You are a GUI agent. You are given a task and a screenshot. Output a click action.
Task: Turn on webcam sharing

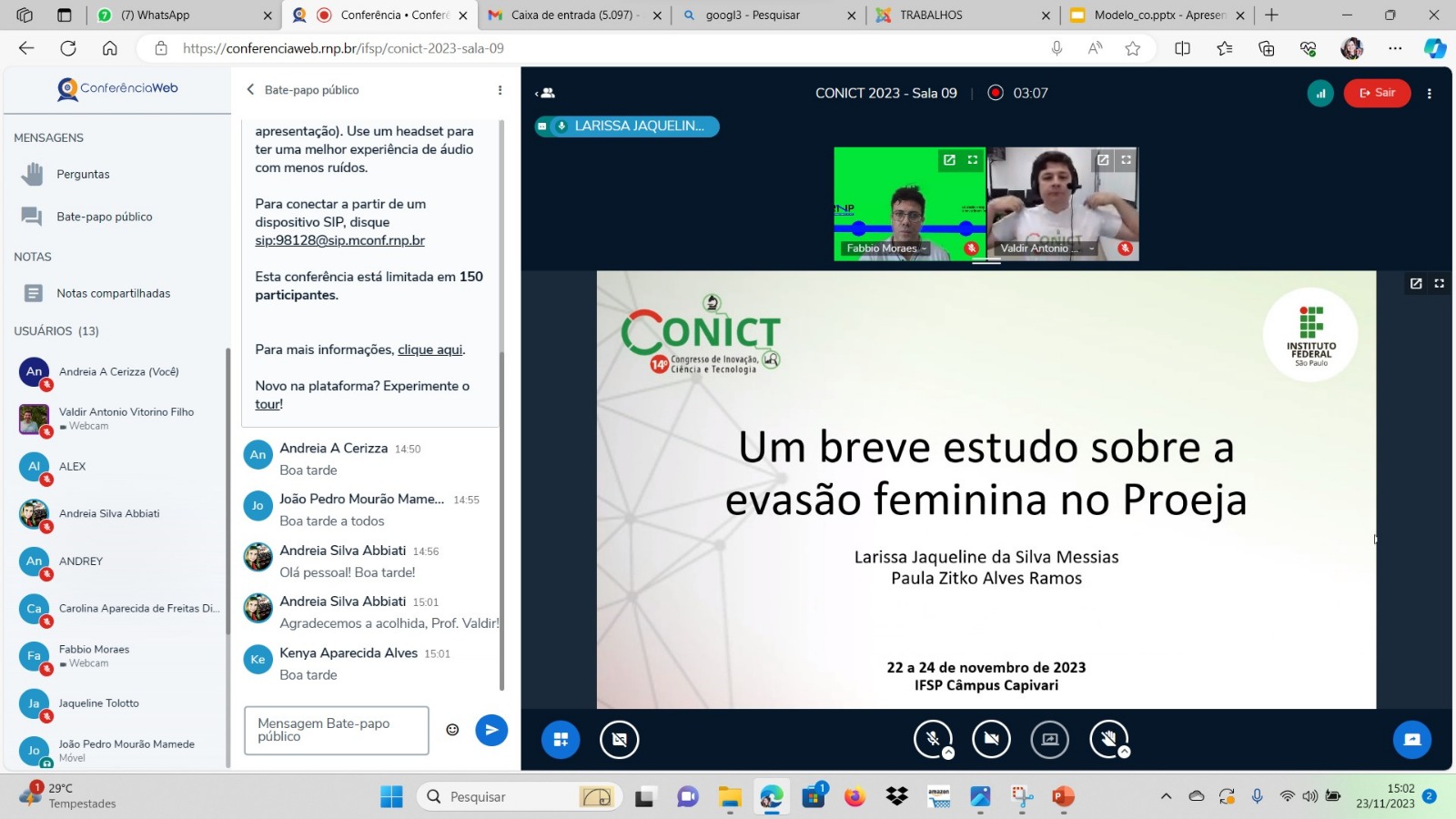(991, 739)
